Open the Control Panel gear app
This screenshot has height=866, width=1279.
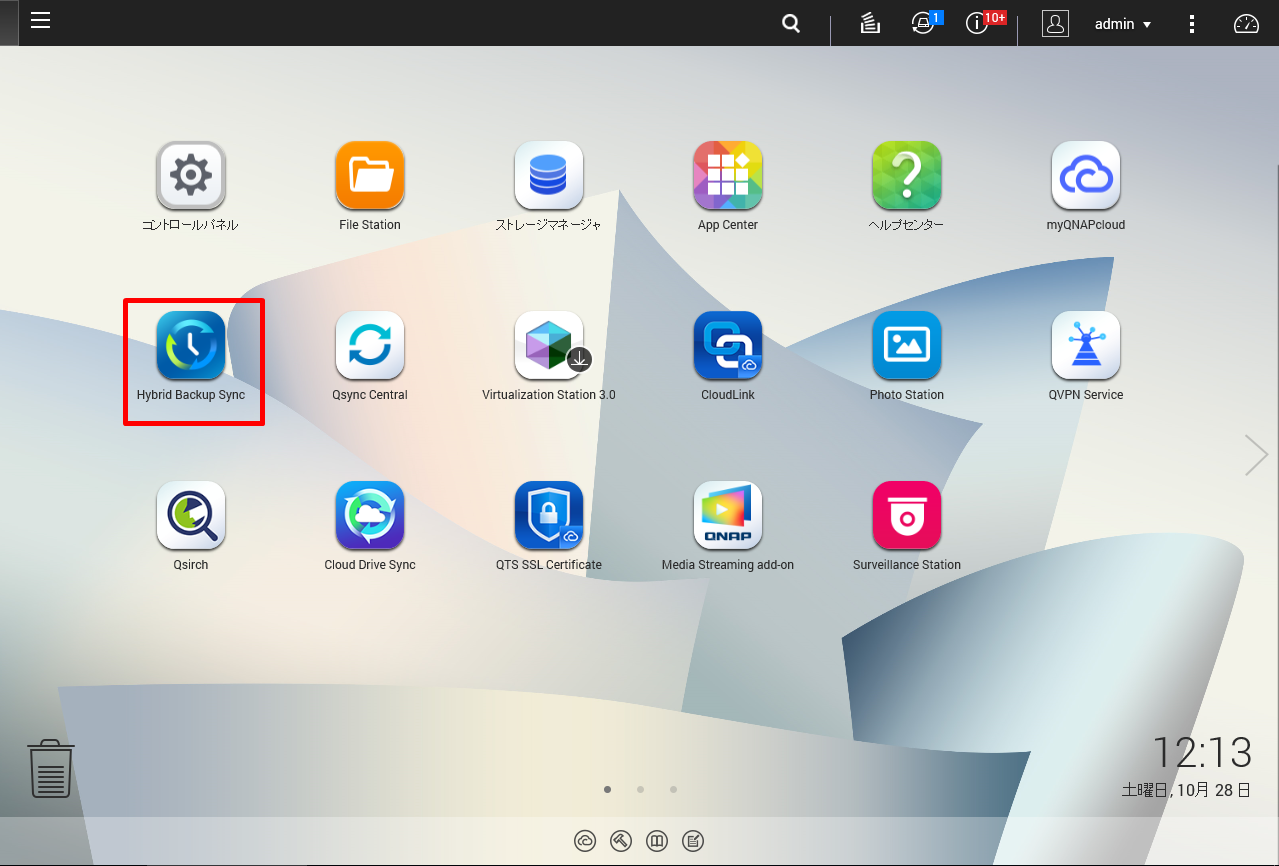point(191,176)
